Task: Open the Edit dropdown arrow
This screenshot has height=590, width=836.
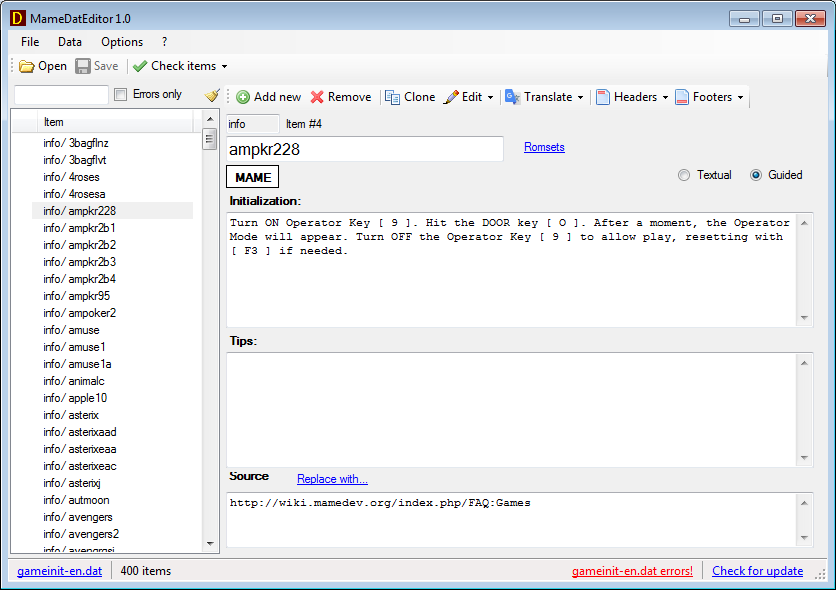Action: point(491,98)
